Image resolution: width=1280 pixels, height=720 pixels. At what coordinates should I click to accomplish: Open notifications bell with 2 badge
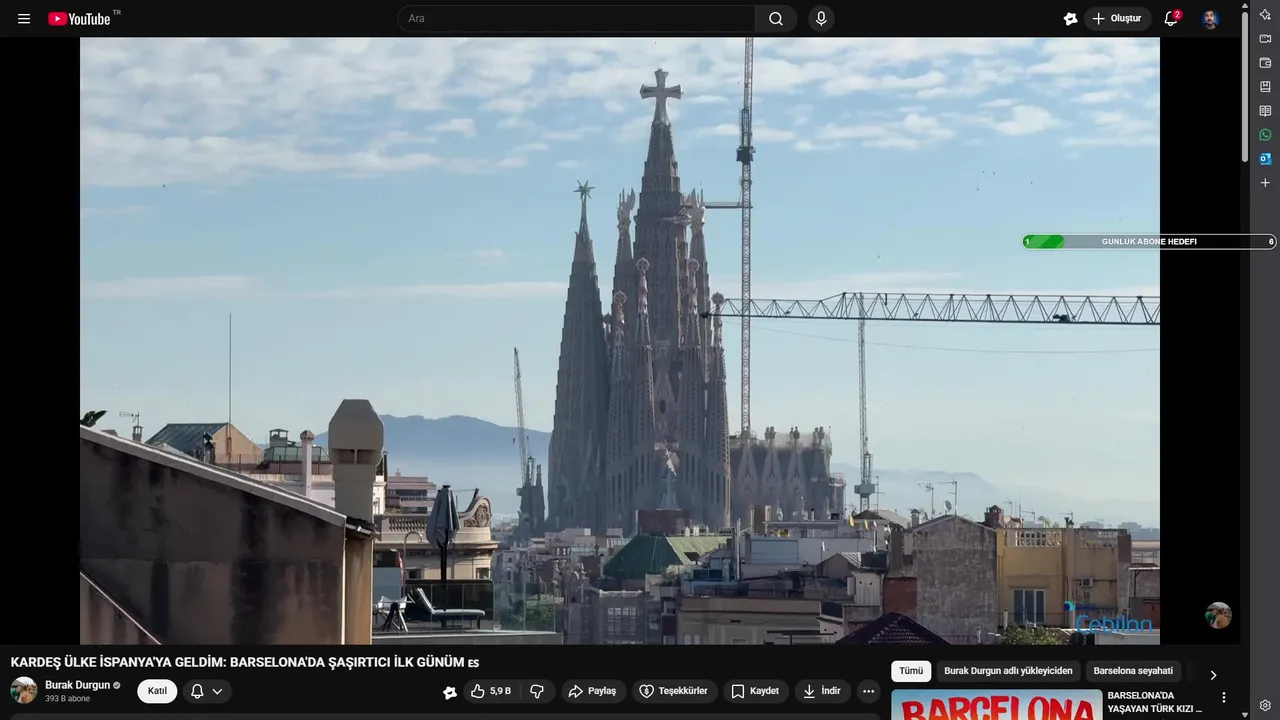[1171, 19]
